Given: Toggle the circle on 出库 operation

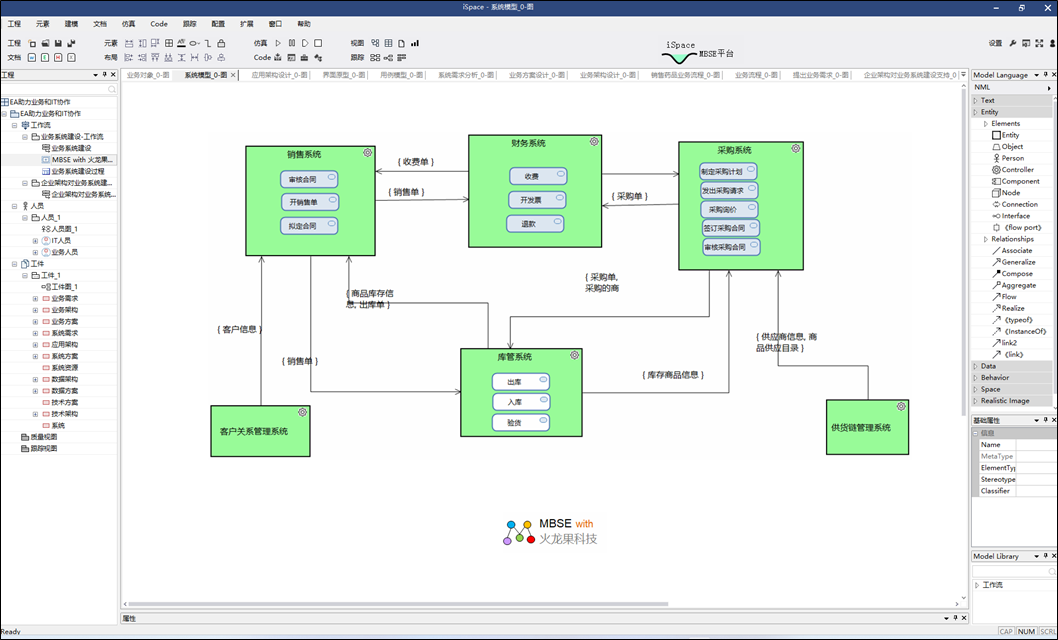Looking at the screenshot, I should pos(543,380).
